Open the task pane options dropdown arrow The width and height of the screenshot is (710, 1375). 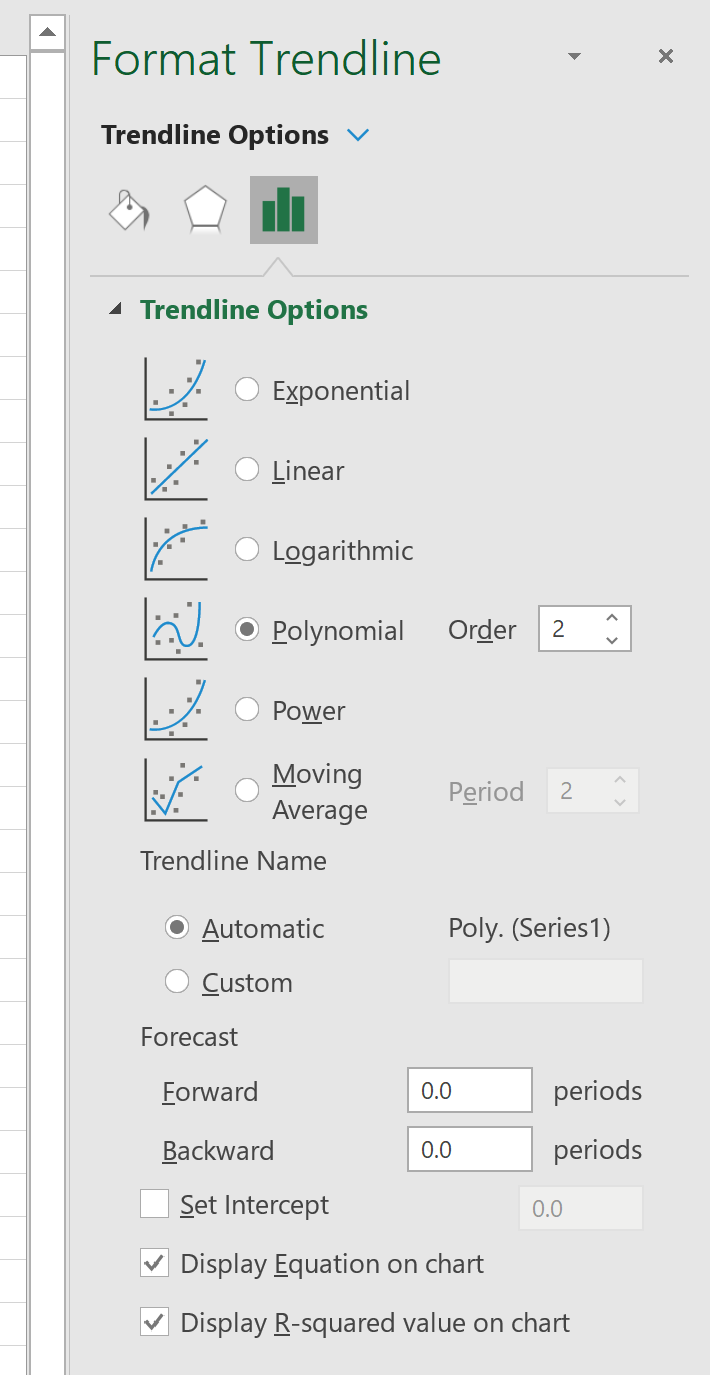574,57
